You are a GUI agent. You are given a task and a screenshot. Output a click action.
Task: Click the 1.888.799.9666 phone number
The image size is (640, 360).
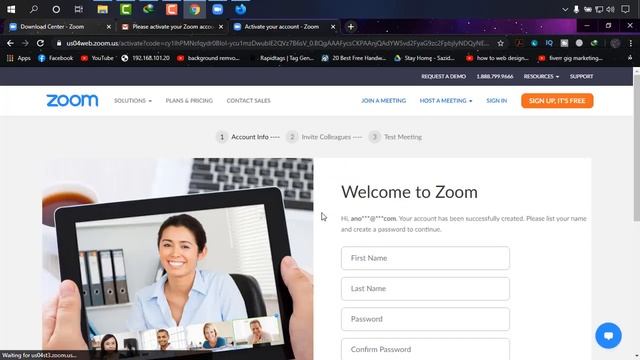[x=495, y=76]
